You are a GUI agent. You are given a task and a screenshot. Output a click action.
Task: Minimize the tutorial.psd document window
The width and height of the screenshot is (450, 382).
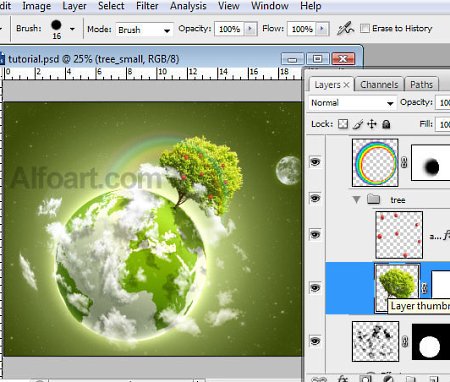[x=292, y=59]
